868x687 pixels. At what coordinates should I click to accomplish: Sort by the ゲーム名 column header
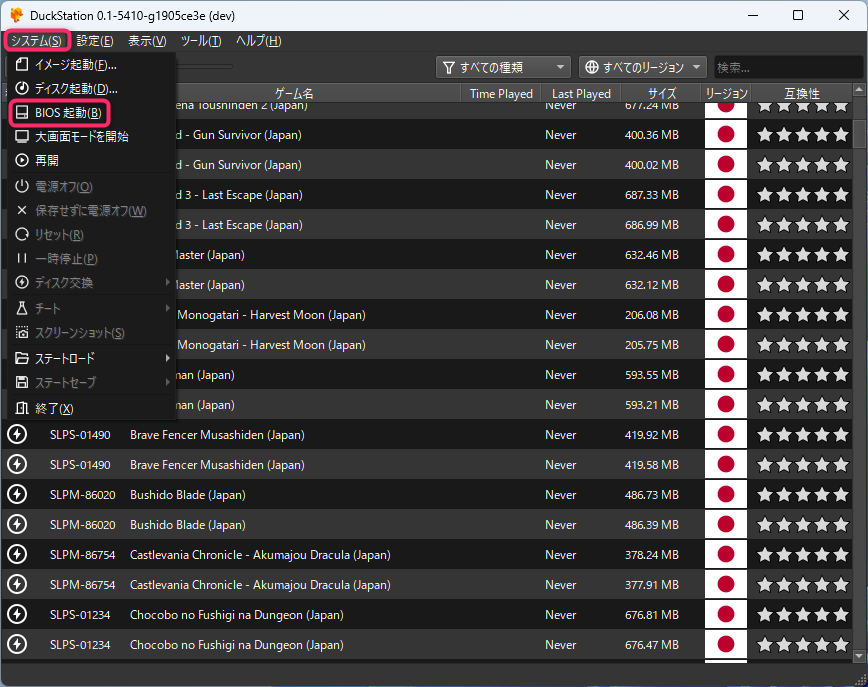point(294,94)
